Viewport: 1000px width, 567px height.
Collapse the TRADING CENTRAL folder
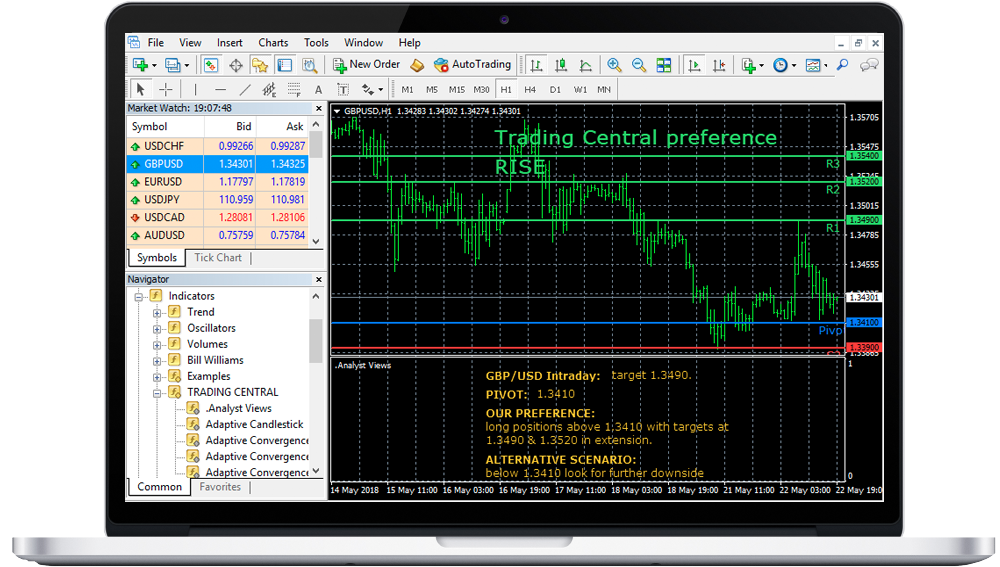point(157,394)
